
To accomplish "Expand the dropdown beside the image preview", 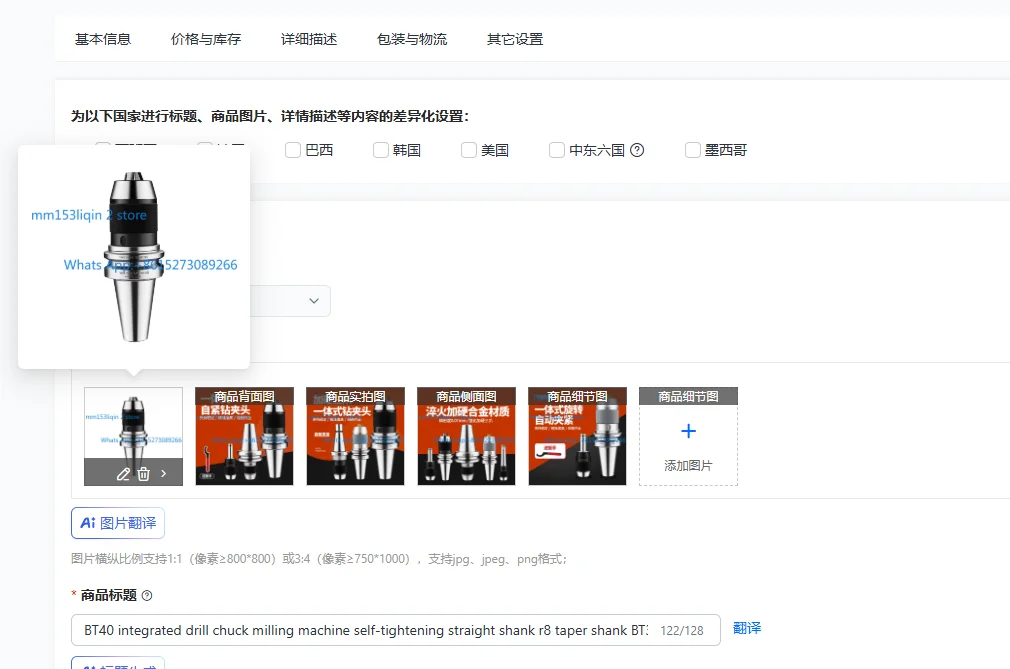I will pos(314,301).
